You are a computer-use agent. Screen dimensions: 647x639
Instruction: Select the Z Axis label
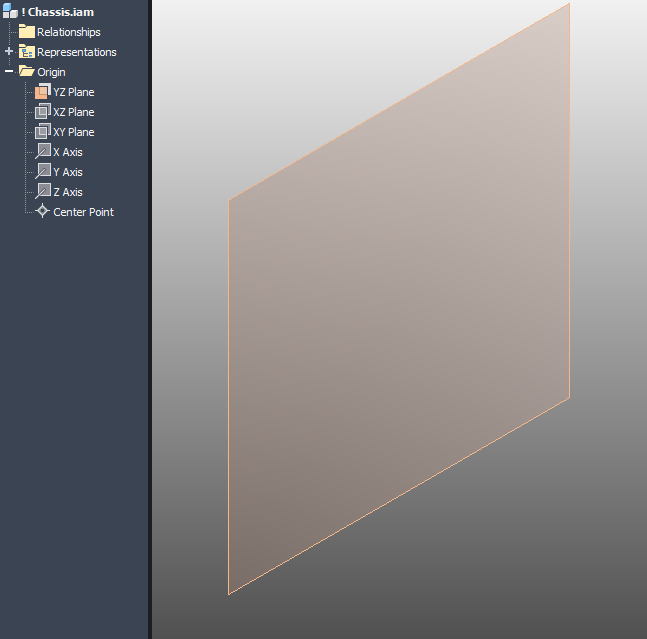point(68,192)
